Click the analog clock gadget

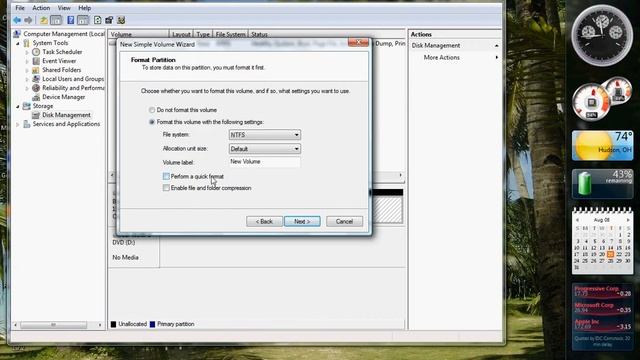[602, 35]
